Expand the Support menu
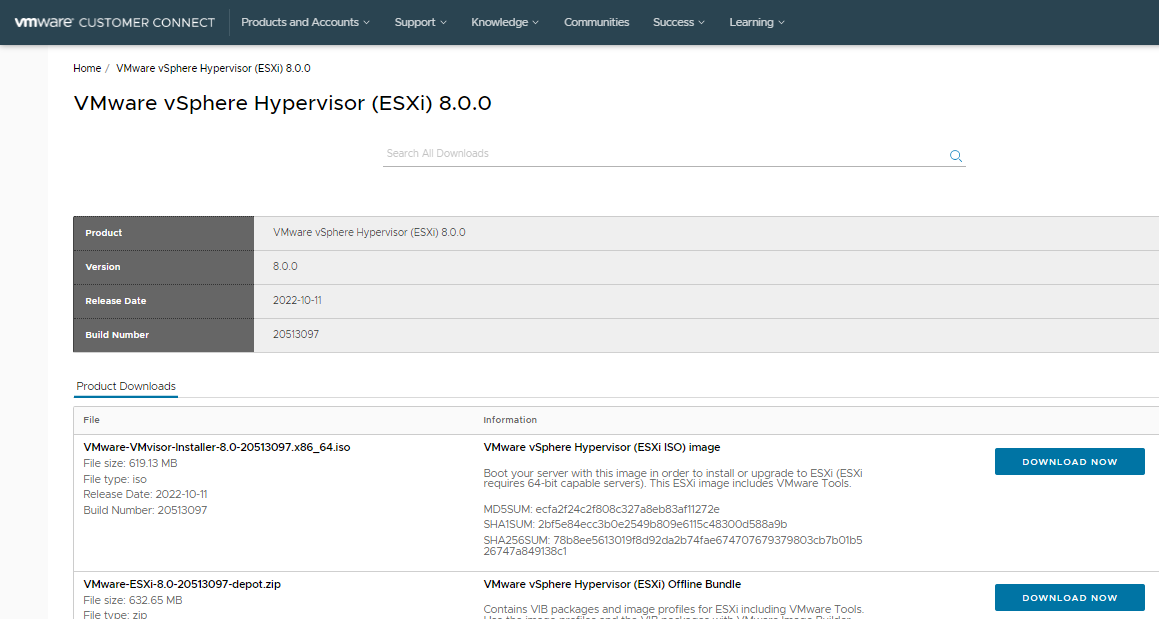The width and height of the screenshot is (1159, 619). tap(421, 22)
